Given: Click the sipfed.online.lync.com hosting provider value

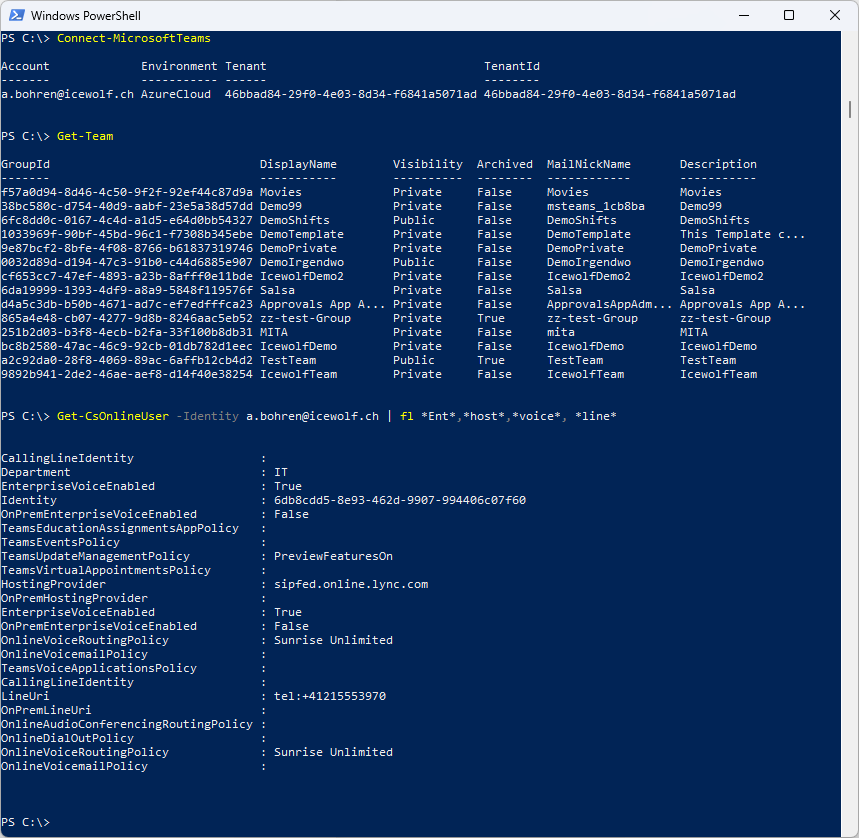Looking at the screenshot, I should click(x=351, y=584).
